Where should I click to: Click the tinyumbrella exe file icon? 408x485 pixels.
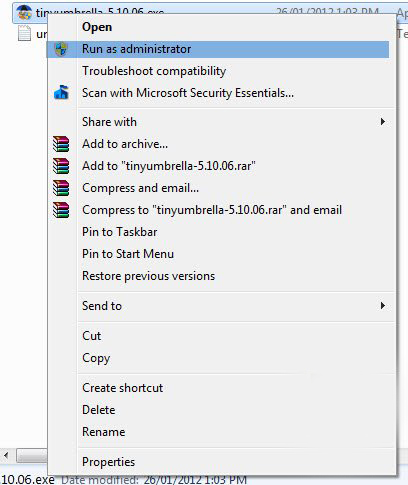(24, 13)
